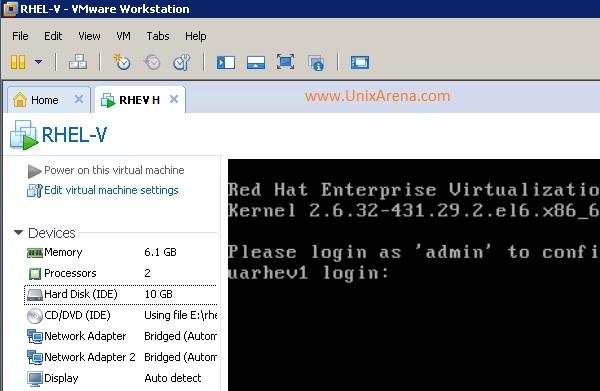Open the Edit menu
This screenshot has height=391, width=600.
pyautogui.click(x=53, y=36)
